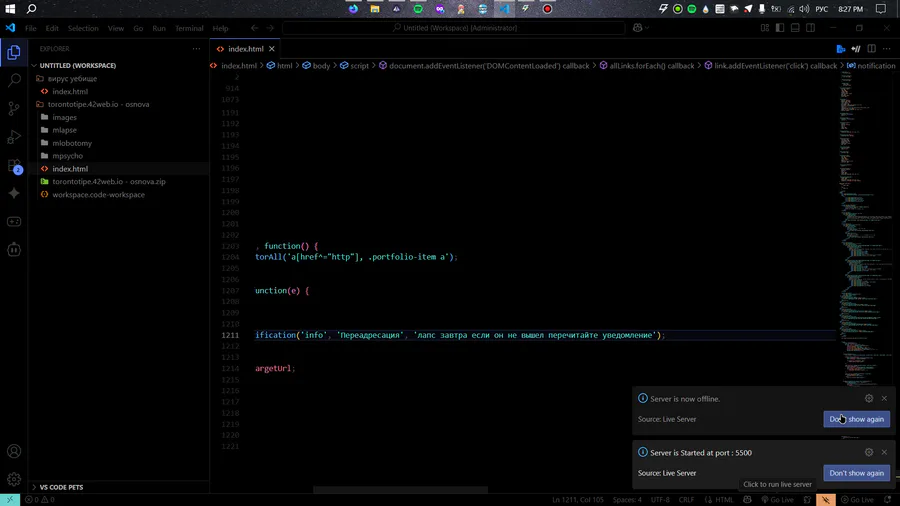The width and height of the screenshot is (900, 506).
Task: Click the highlighted orange status bar icon
Action: click(x=826, y=500)
